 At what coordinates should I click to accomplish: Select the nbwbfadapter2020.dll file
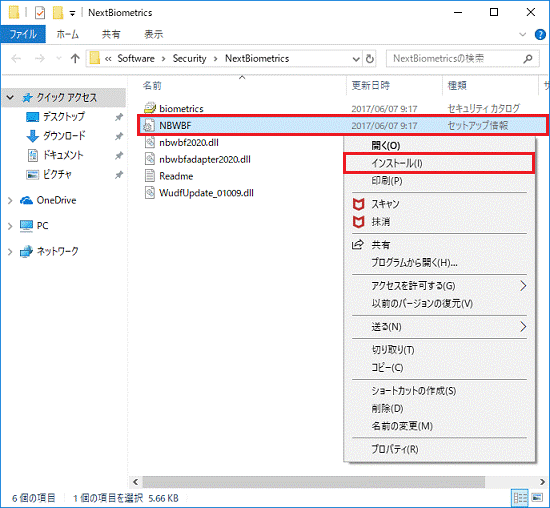click(x=205, y=159)
